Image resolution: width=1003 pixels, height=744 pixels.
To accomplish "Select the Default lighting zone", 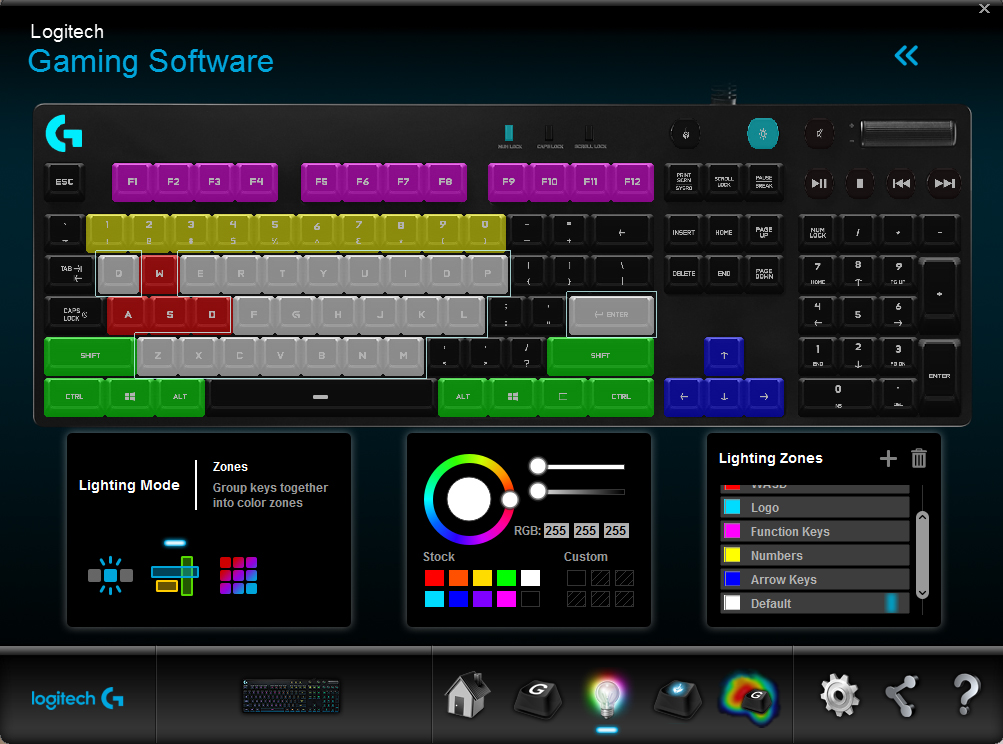I will 815,603.
